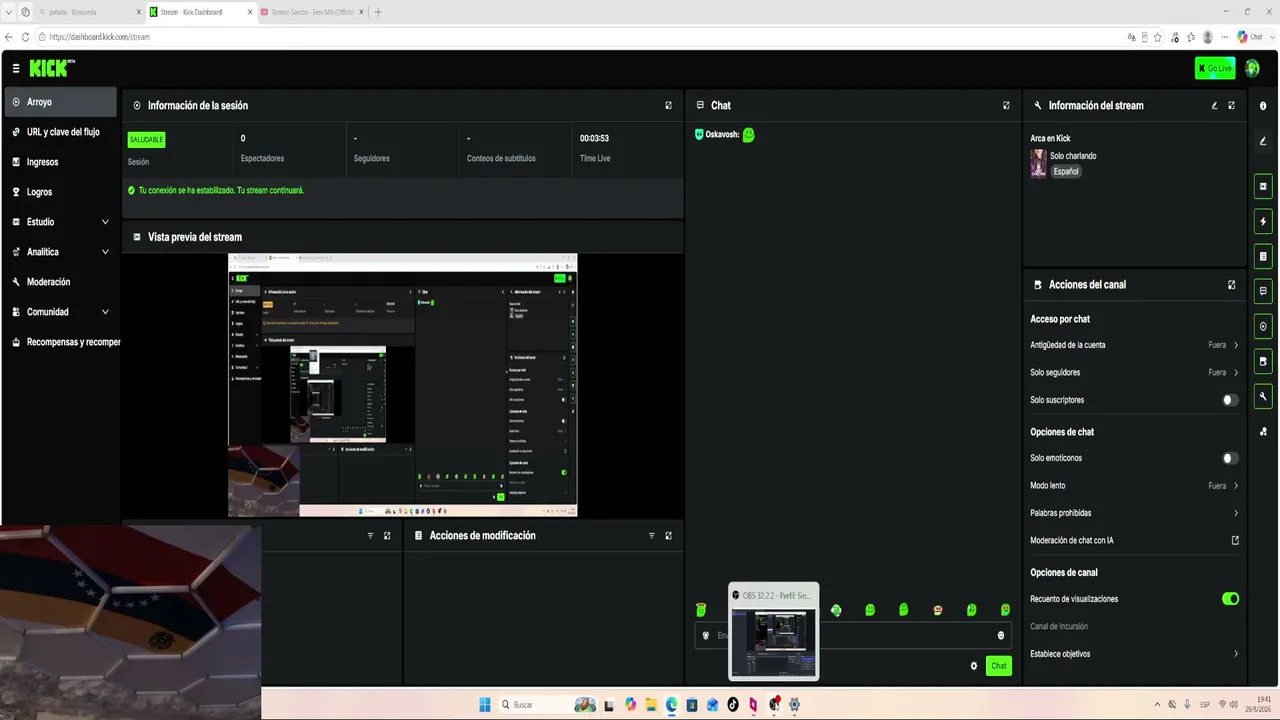Expand the Información del stream panel

click(x=1231, y=105)
